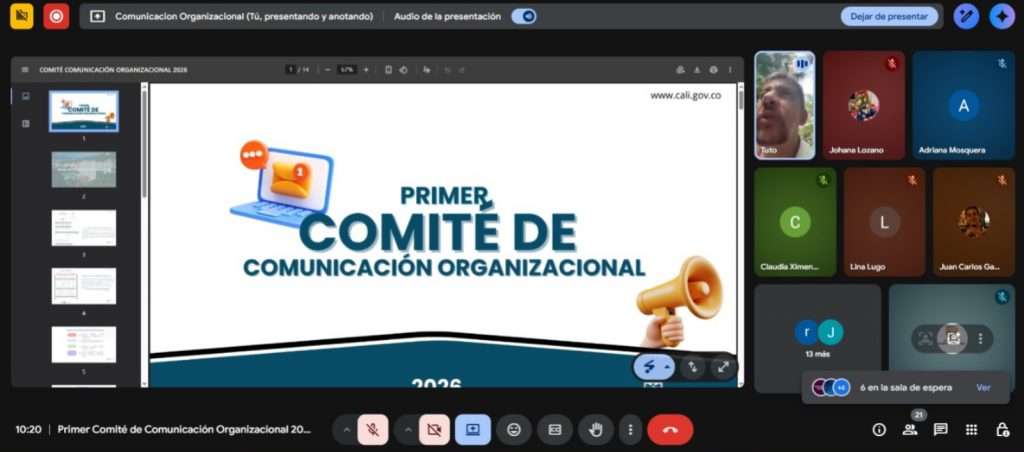This screenshot has height=452, width=1024.
Task: Open meeting details info icon
Action: (879, 429)
